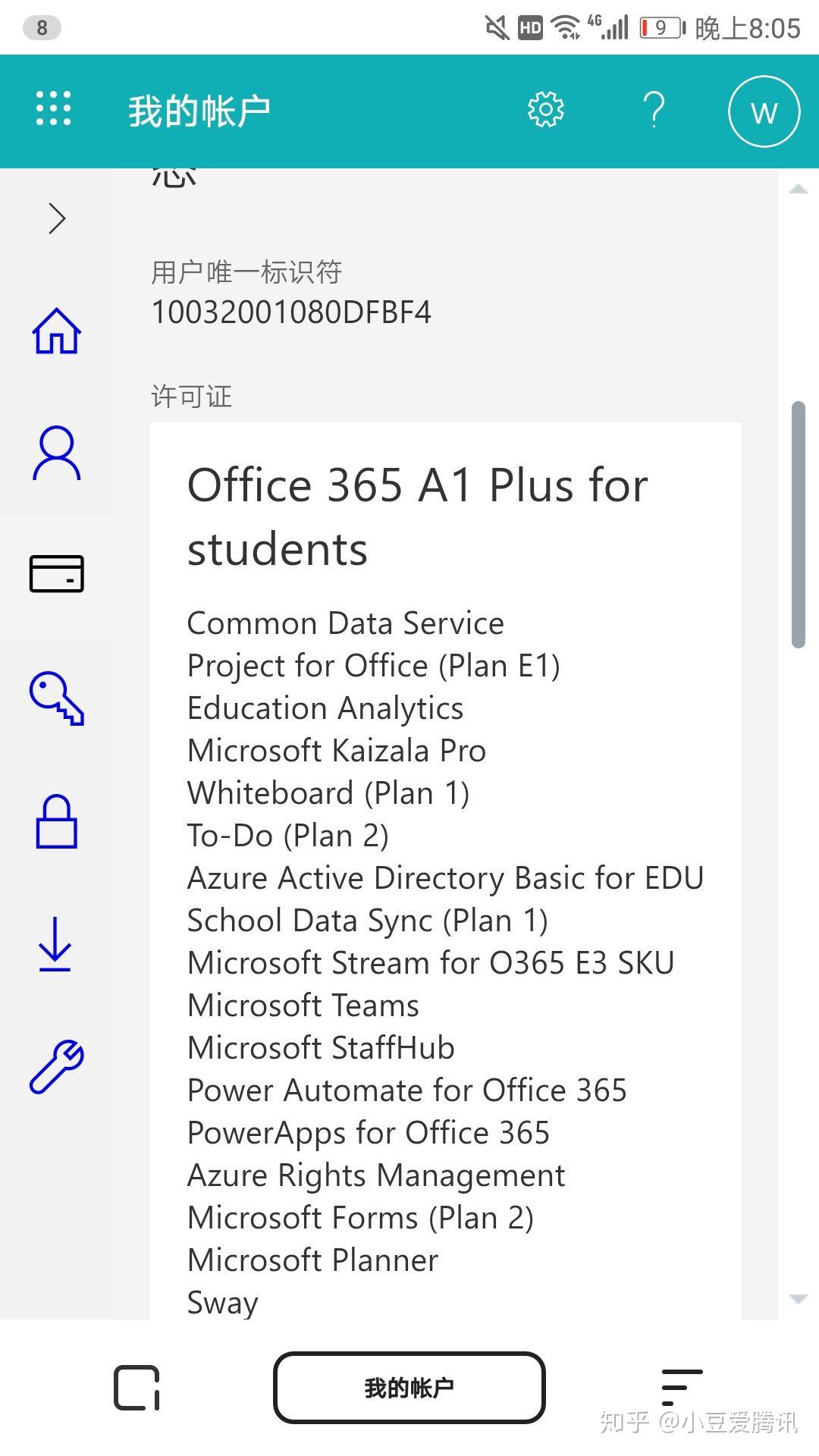Select Common Data Service line

(x=346, y=623)
